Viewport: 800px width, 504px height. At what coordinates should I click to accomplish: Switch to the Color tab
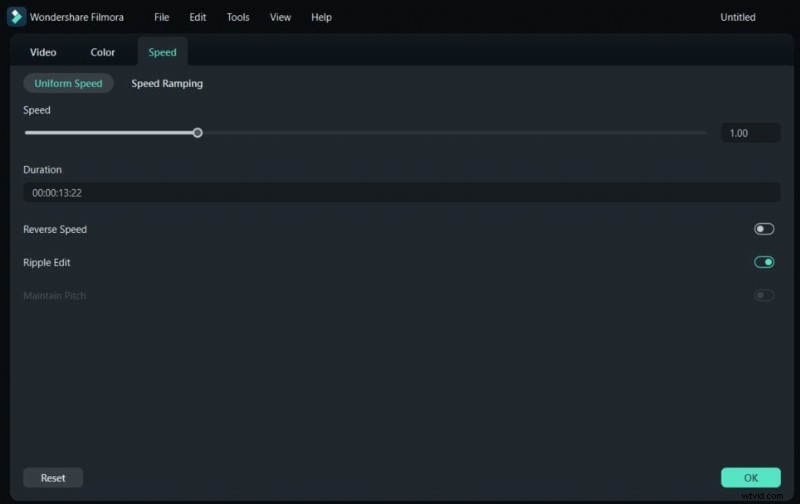click(x=103, y=52)
